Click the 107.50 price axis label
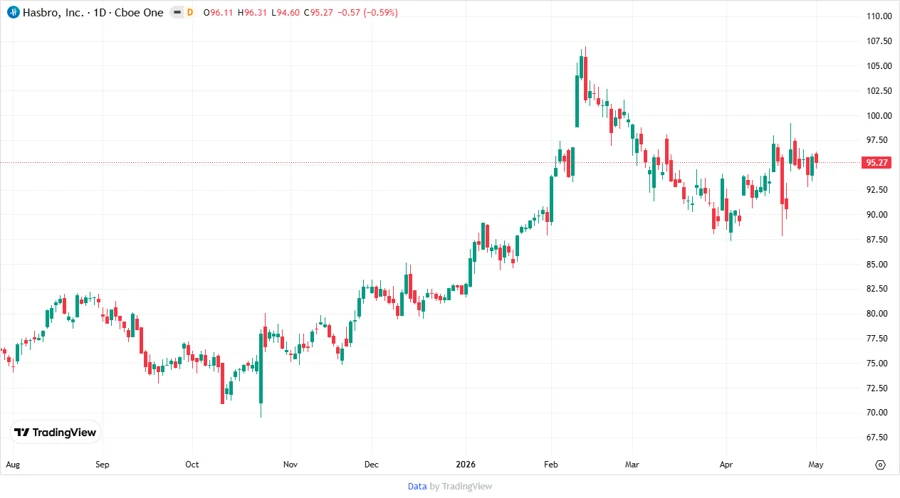 point(879,41)
